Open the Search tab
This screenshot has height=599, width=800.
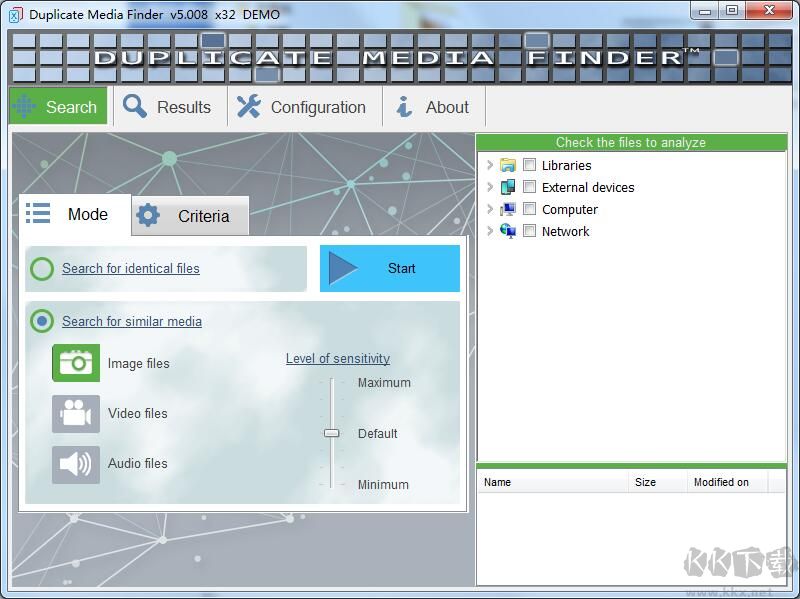[x=58, y=106]
